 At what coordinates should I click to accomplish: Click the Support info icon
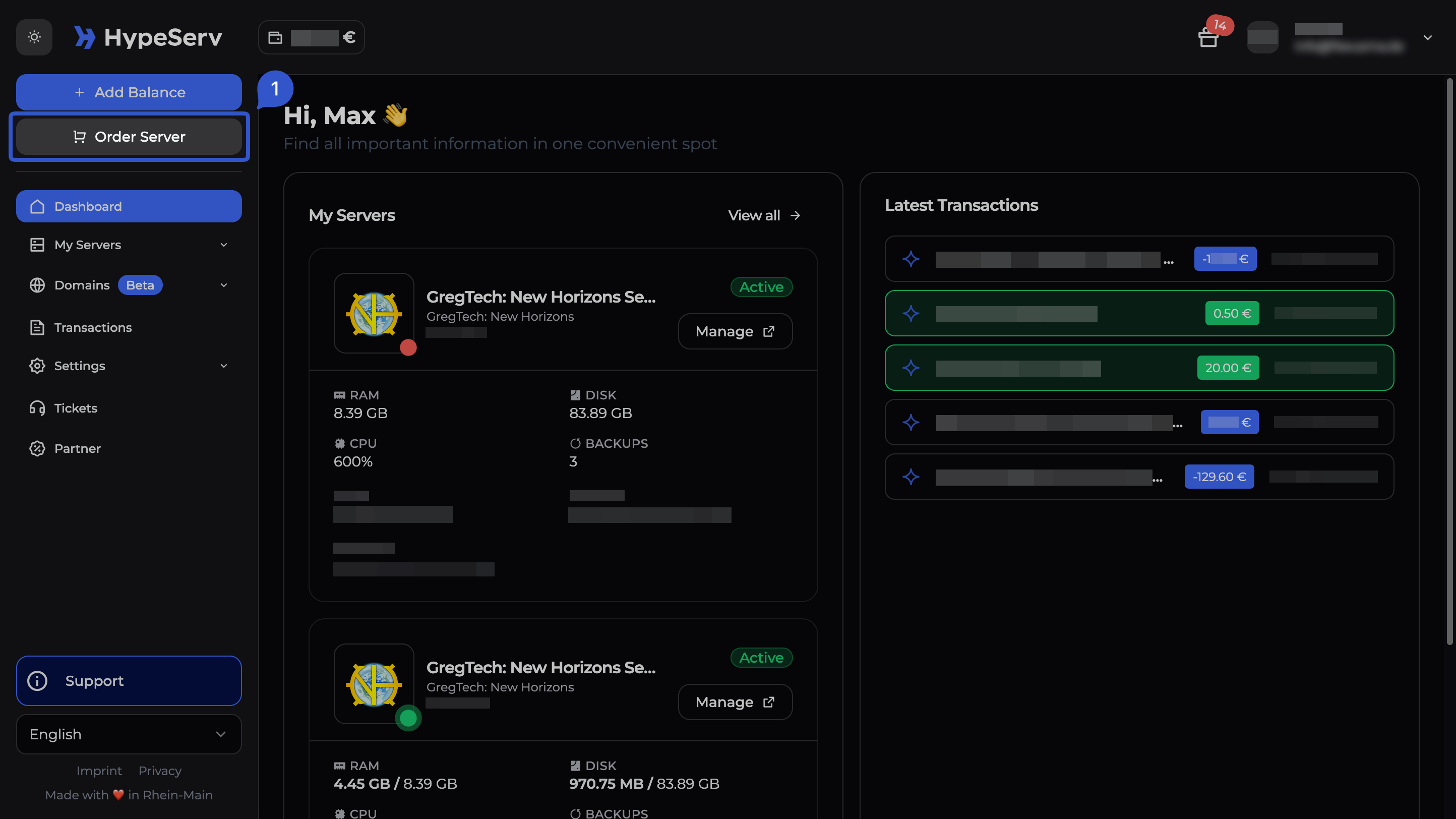point(37,681)
